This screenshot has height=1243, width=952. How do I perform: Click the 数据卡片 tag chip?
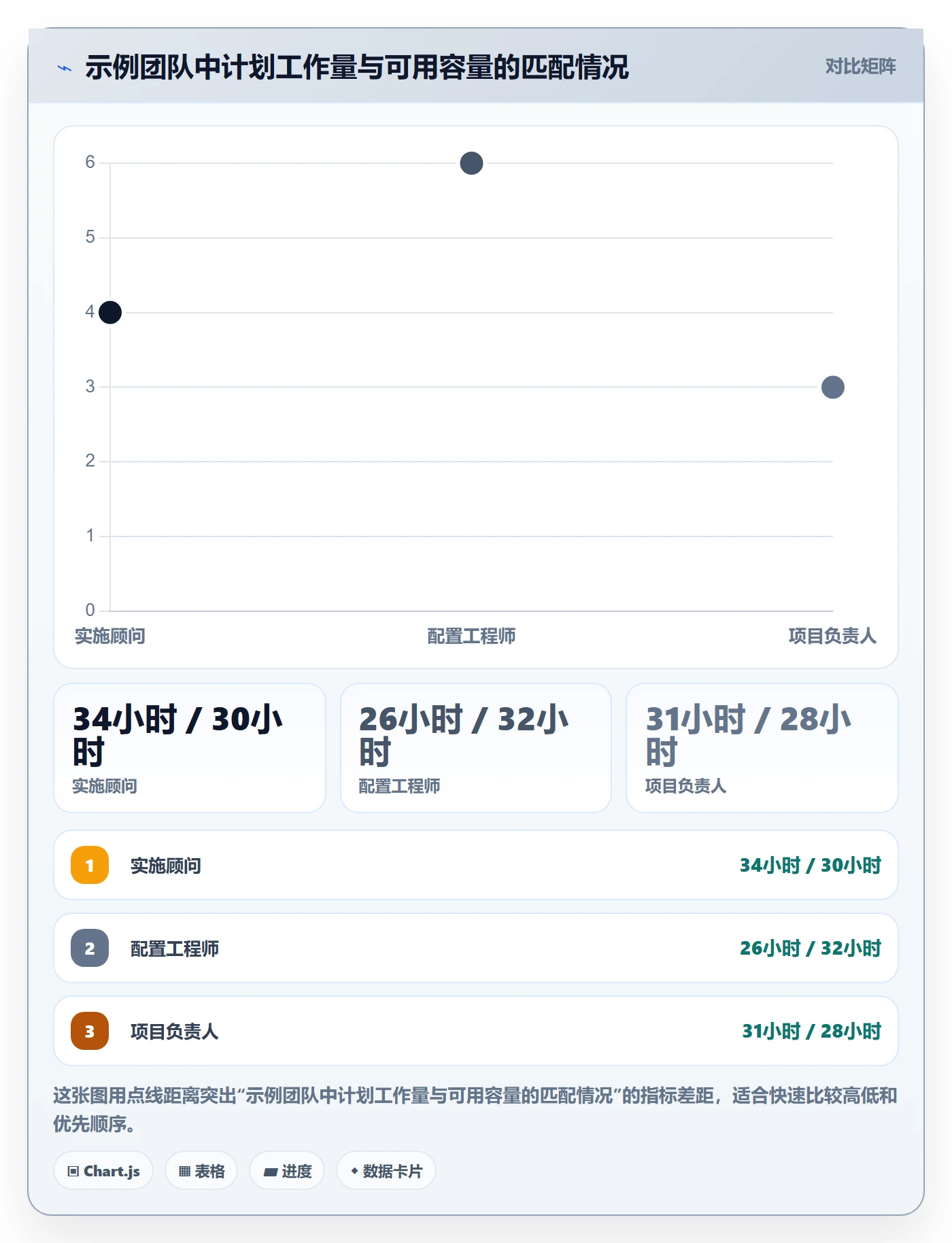(386, 1170)
